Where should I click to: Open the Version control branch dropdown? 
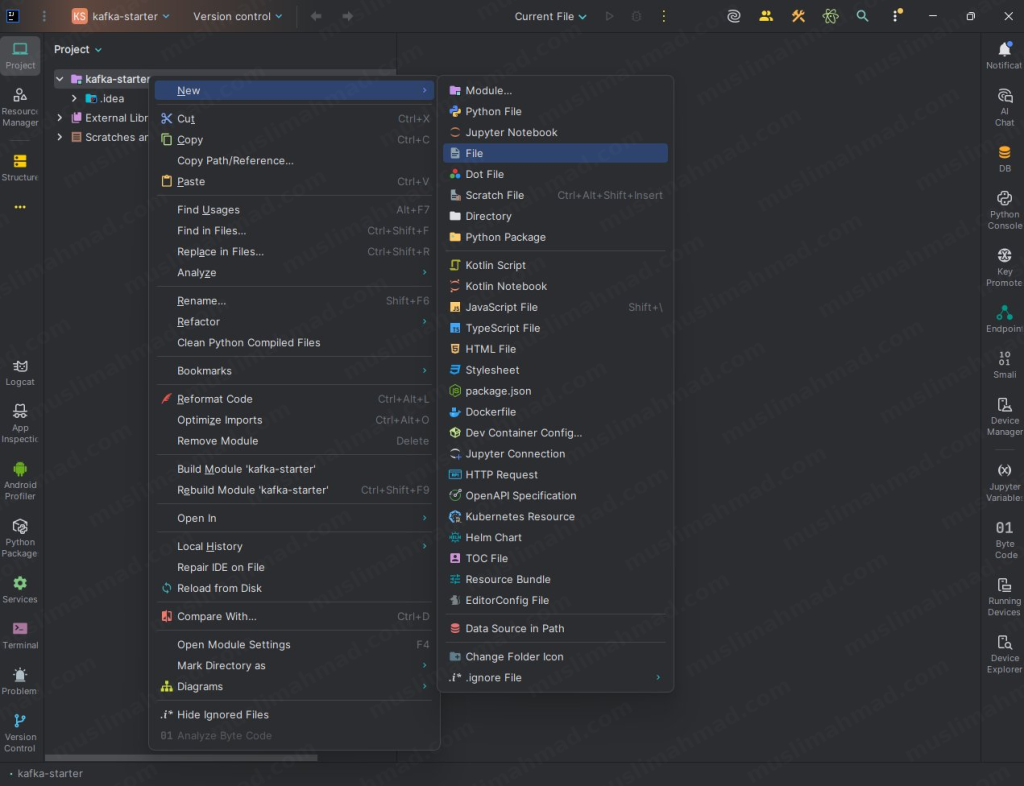(x=237, y=16)
